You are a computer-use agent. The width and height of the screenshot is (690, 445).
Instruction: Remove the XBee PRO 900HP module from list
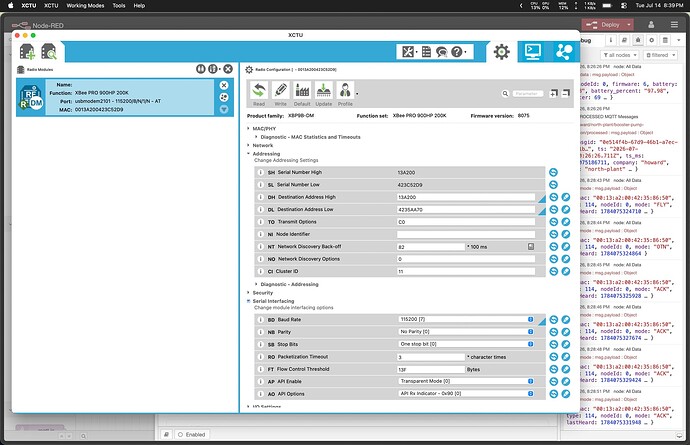(x=224, y=85)
